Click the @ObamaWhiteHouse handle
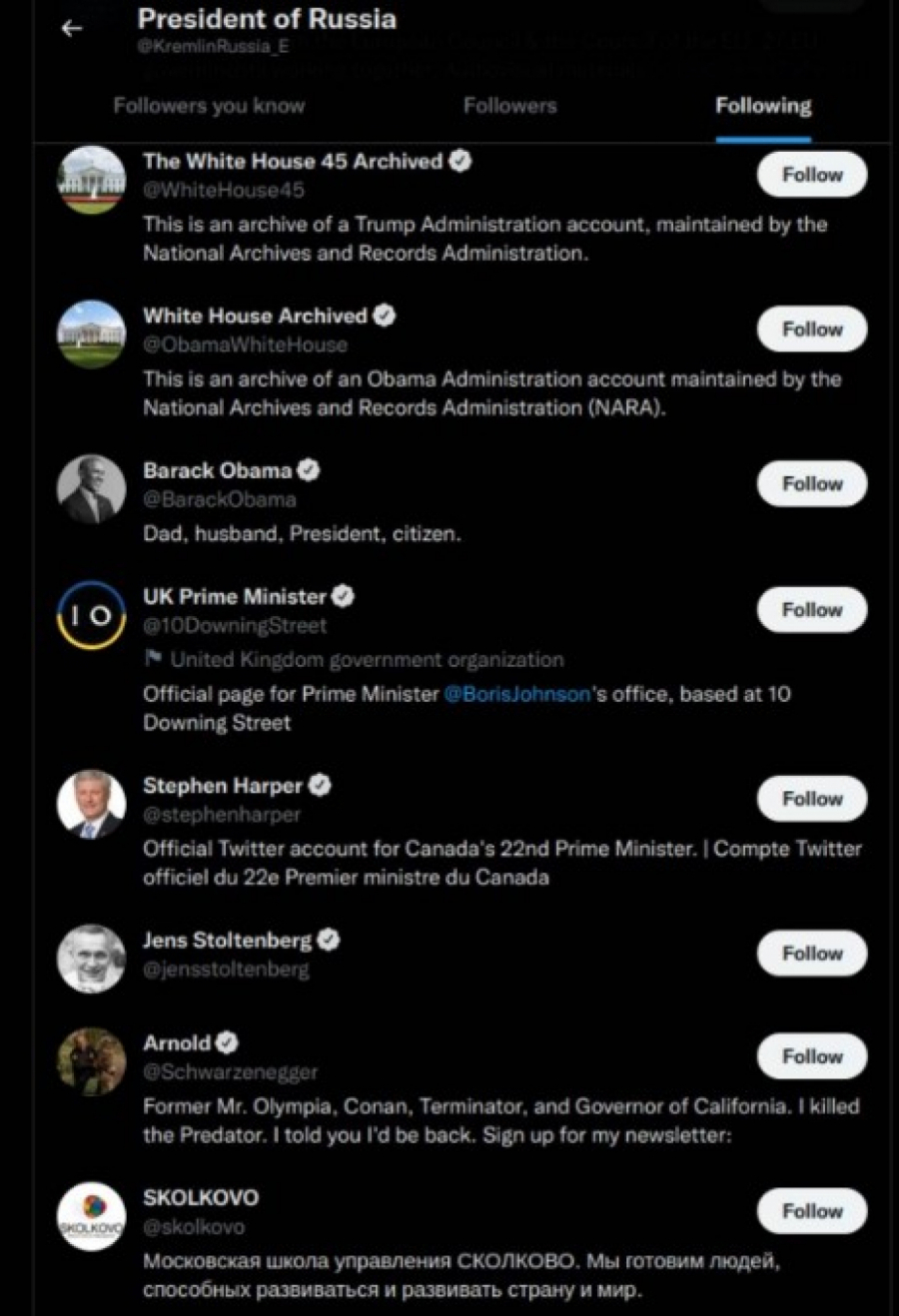 click(x=245, y=344)
